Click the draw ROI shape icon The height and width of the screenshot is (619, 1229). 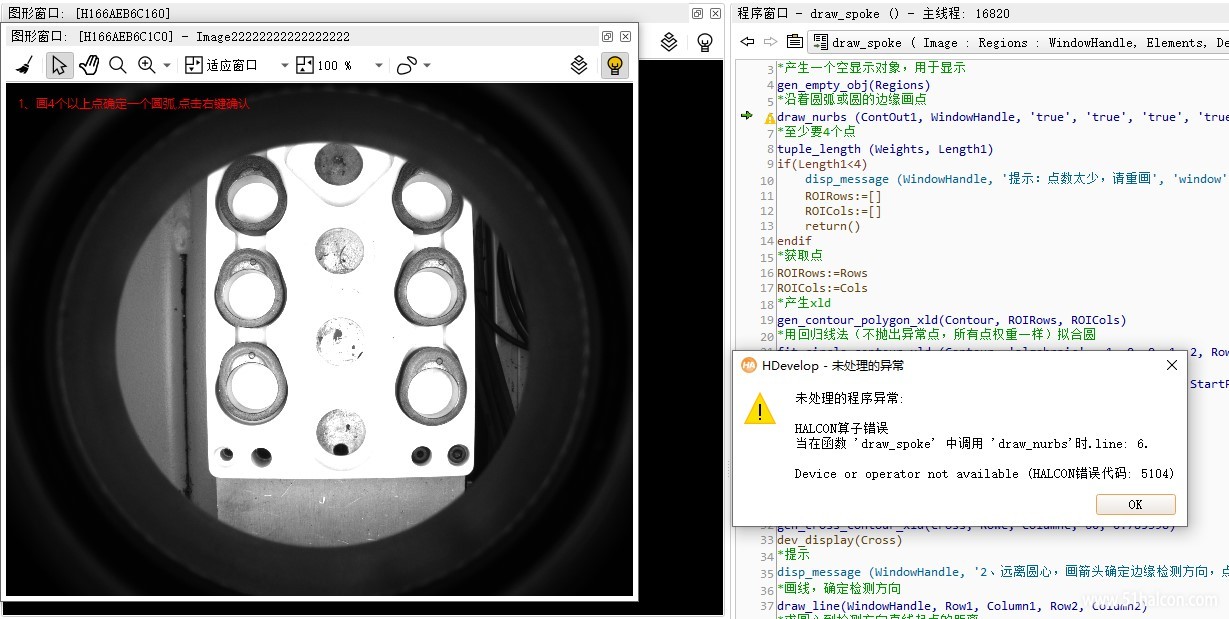coord(406,65)
